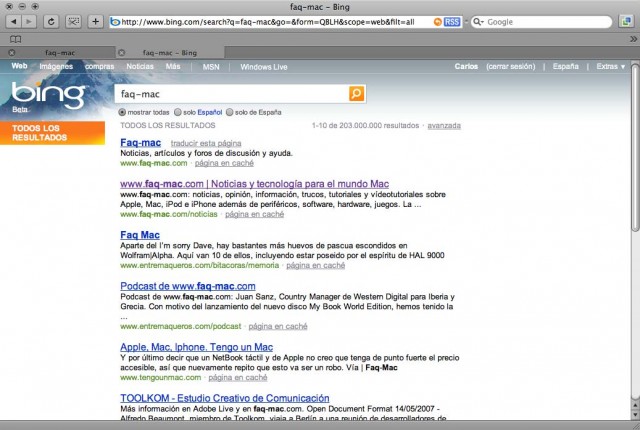
Task: Click the page icon at the toolbar's right end
Action: coord(626,22)
